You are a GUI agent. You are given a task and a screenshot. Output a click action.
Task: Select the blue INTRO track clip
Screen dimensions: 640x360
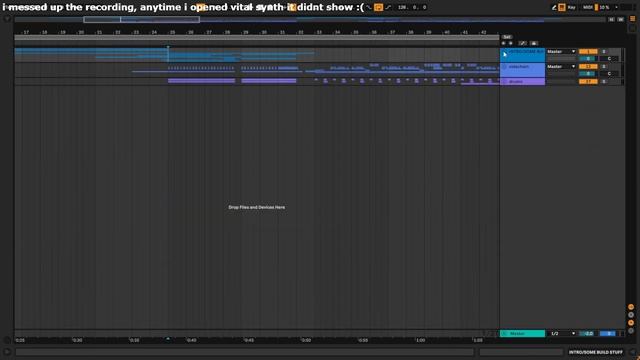pyautogui.click(x=91, y=51)
